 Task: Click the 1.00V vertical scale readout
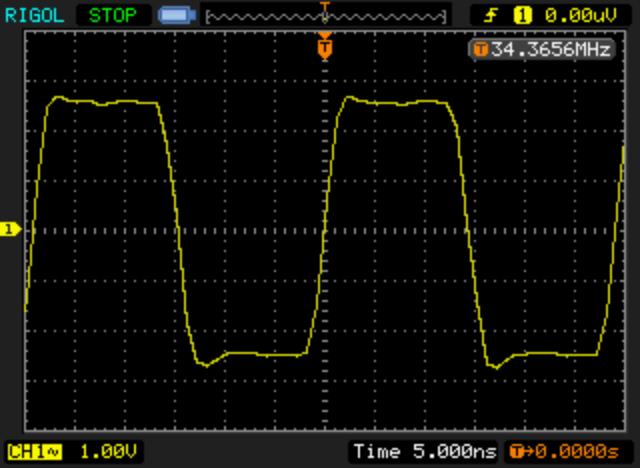click(109, 452)
